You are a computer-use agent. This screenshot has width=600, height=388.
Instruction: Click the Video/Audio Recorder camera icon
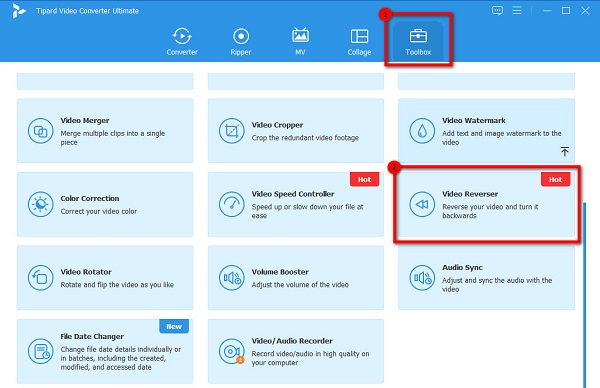232,351
